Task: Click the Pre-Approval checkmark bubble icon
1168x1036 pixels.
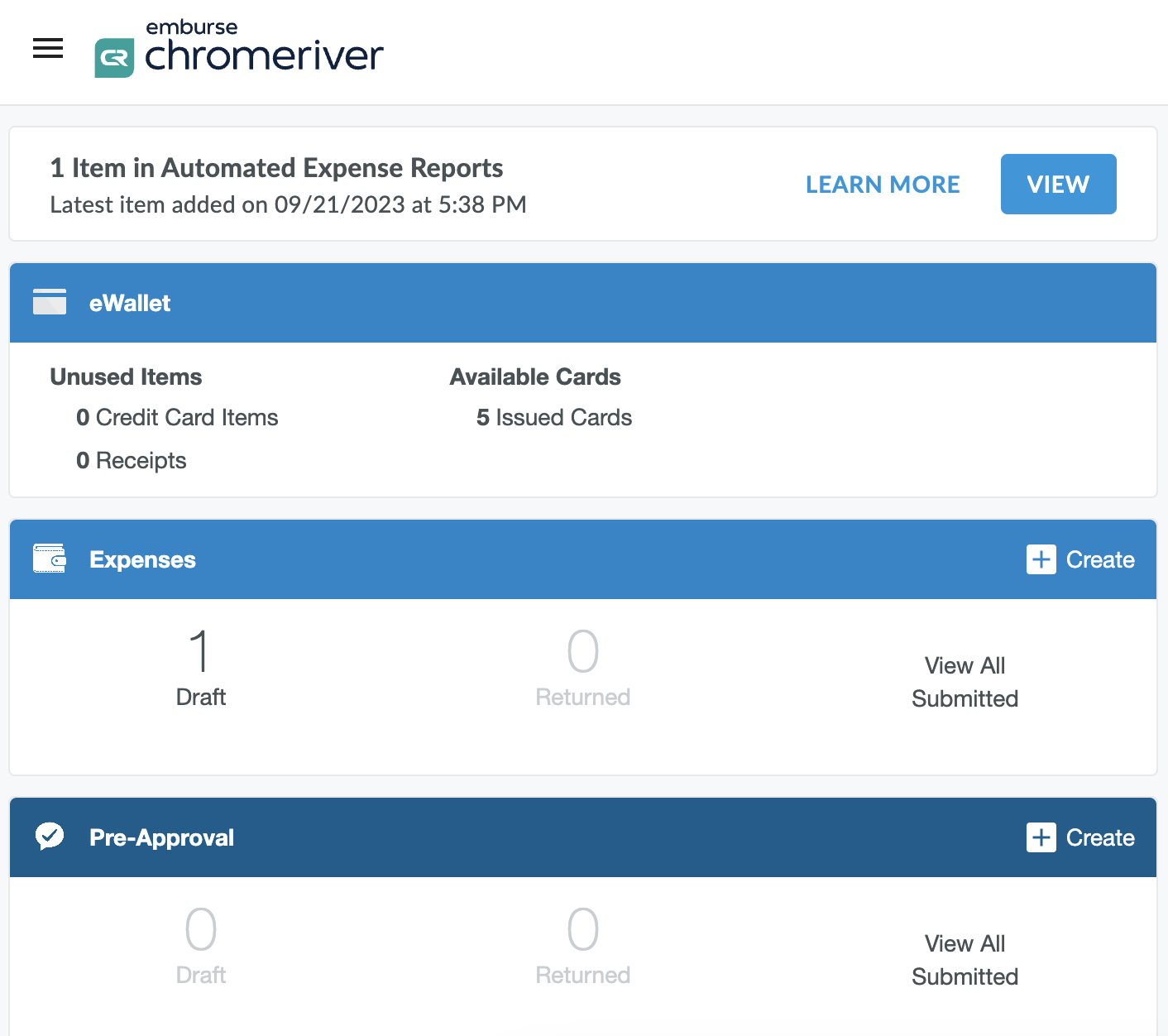Action: coord(50,837)
